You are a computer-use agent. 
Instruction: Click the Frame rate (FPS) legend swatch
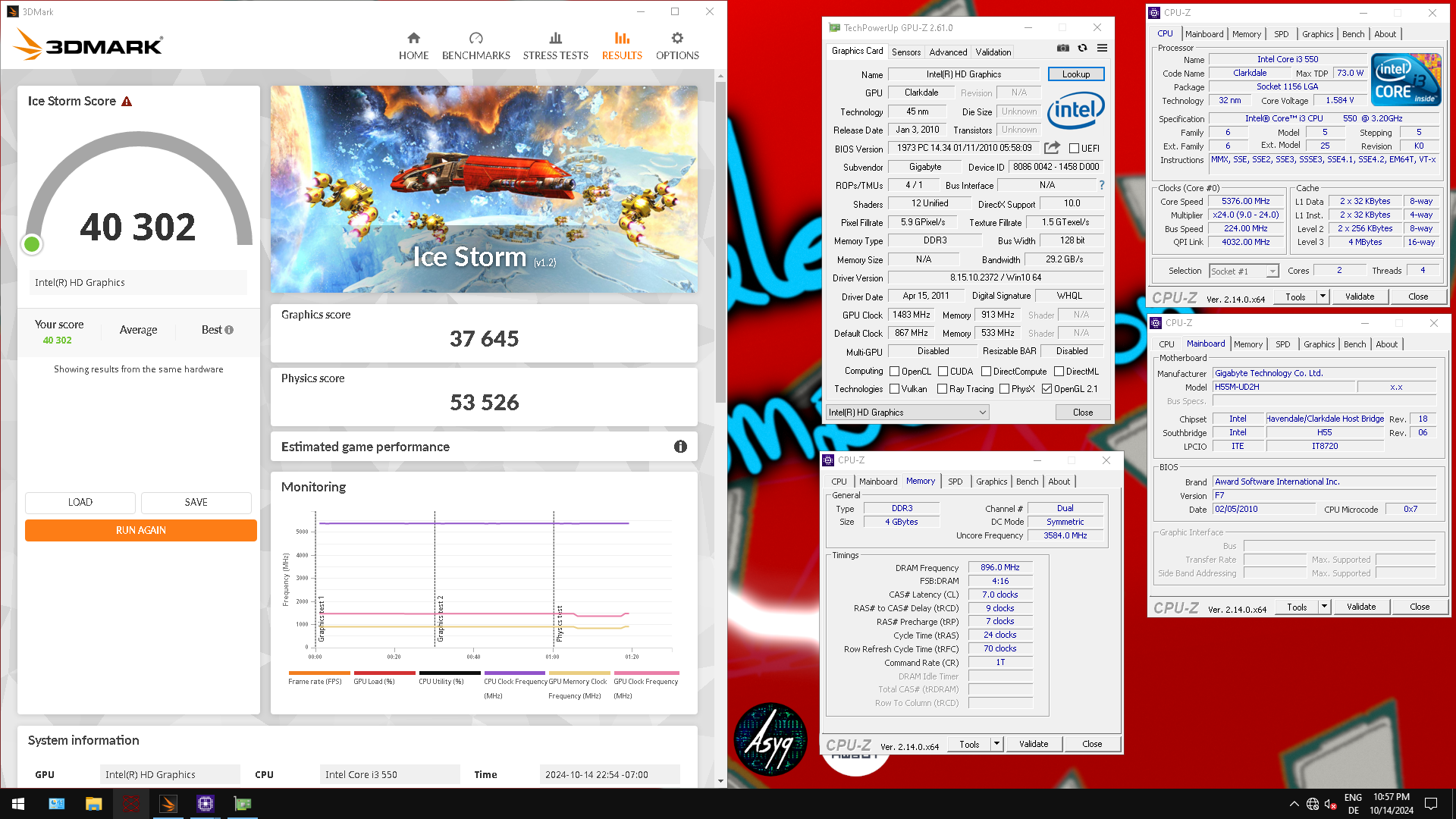pyautogui.click(x=318, y=673)
